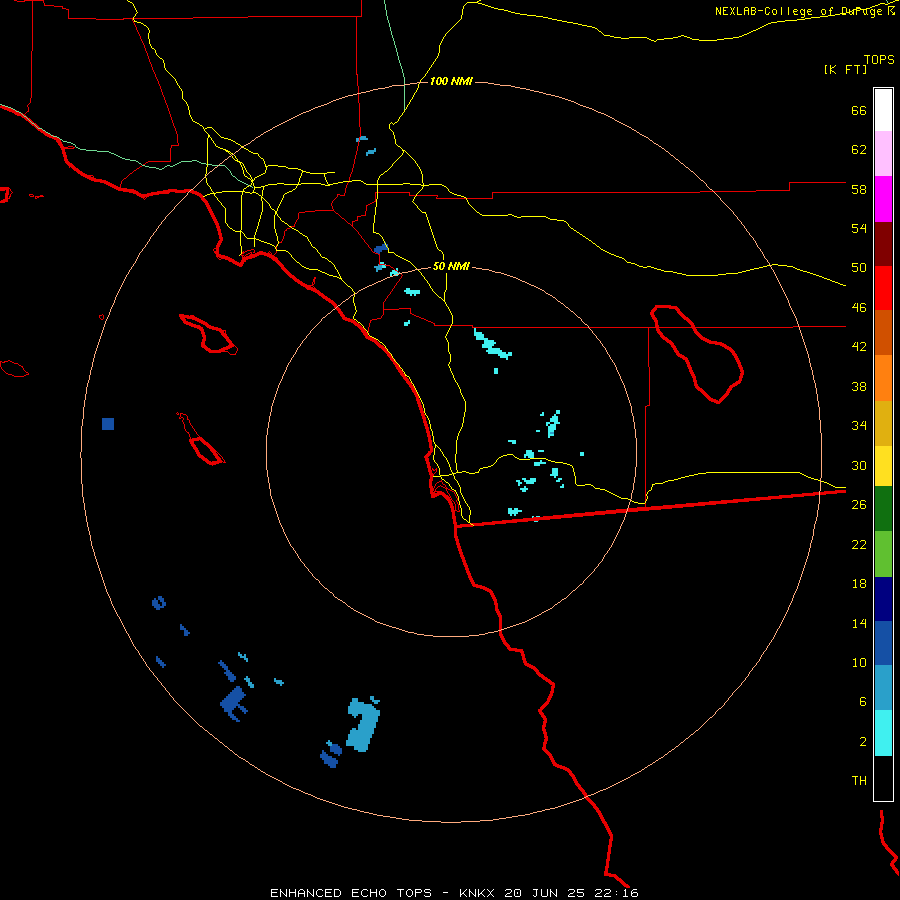Click the 'KNKX' radar site identifier
Viewport: 900px width, 900px height.
(478, 893)
